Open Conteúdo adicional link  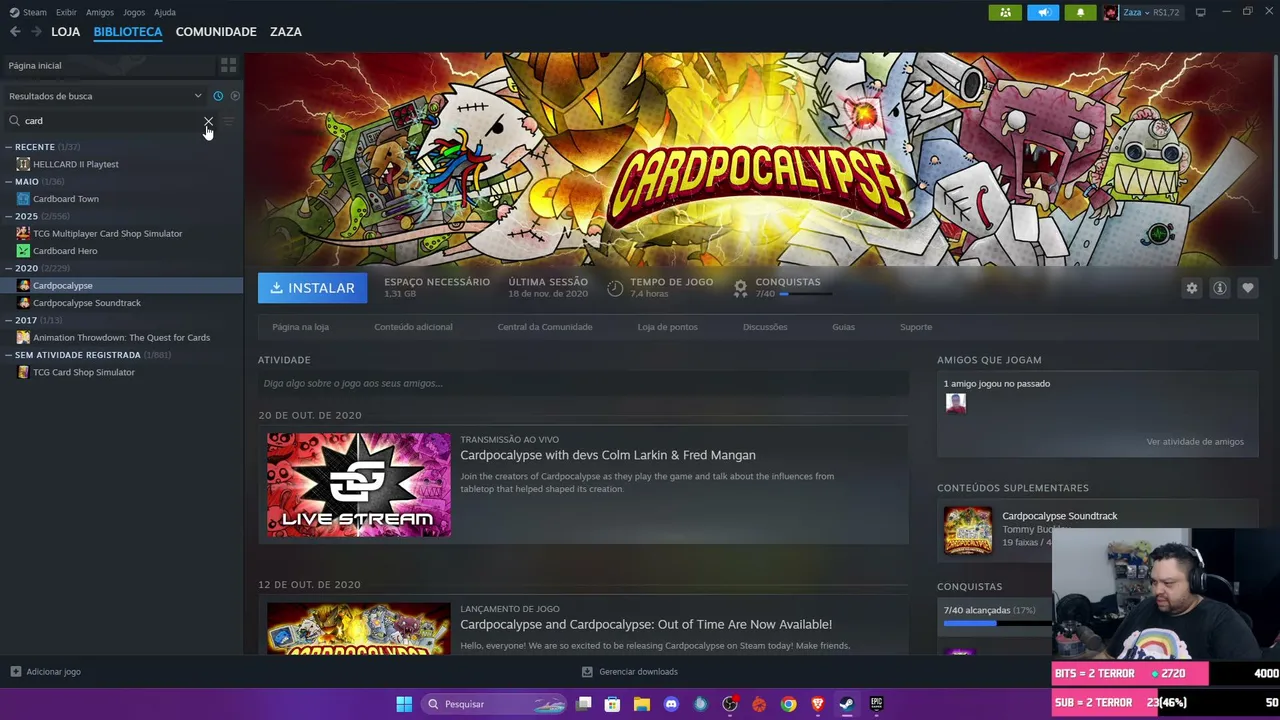(413, 327)
